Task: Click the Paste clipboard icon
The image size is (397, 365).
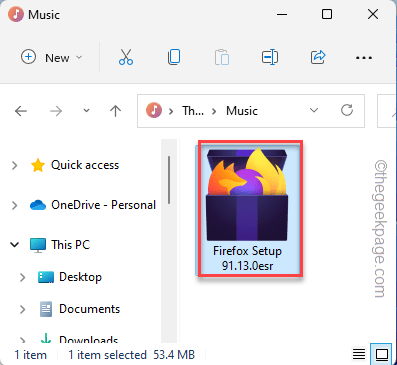Action: tap(222, 57)
